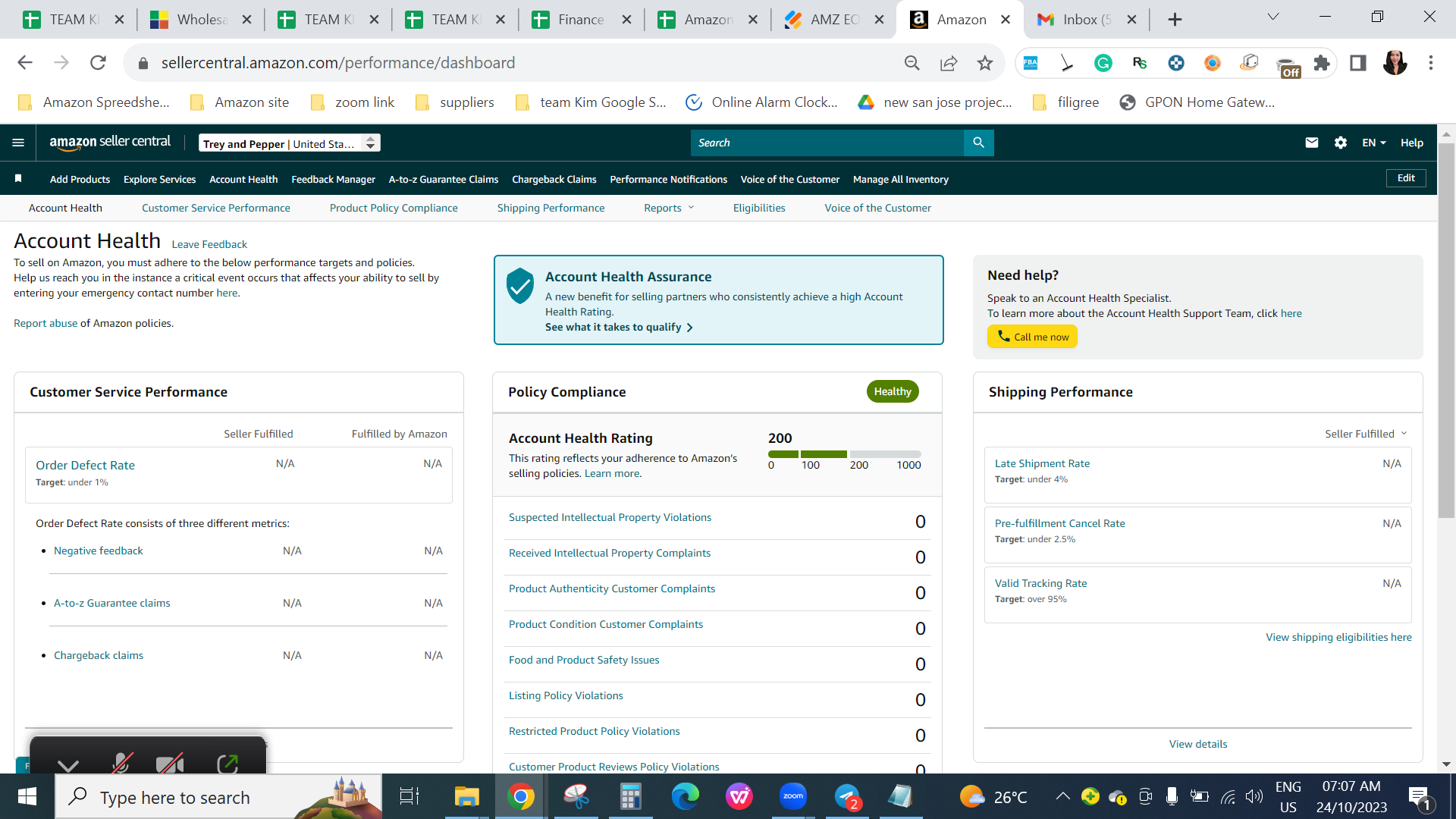Switch to the Customer Service Performance tab
Screen dimensions: 1456x819
pos(215,208)
